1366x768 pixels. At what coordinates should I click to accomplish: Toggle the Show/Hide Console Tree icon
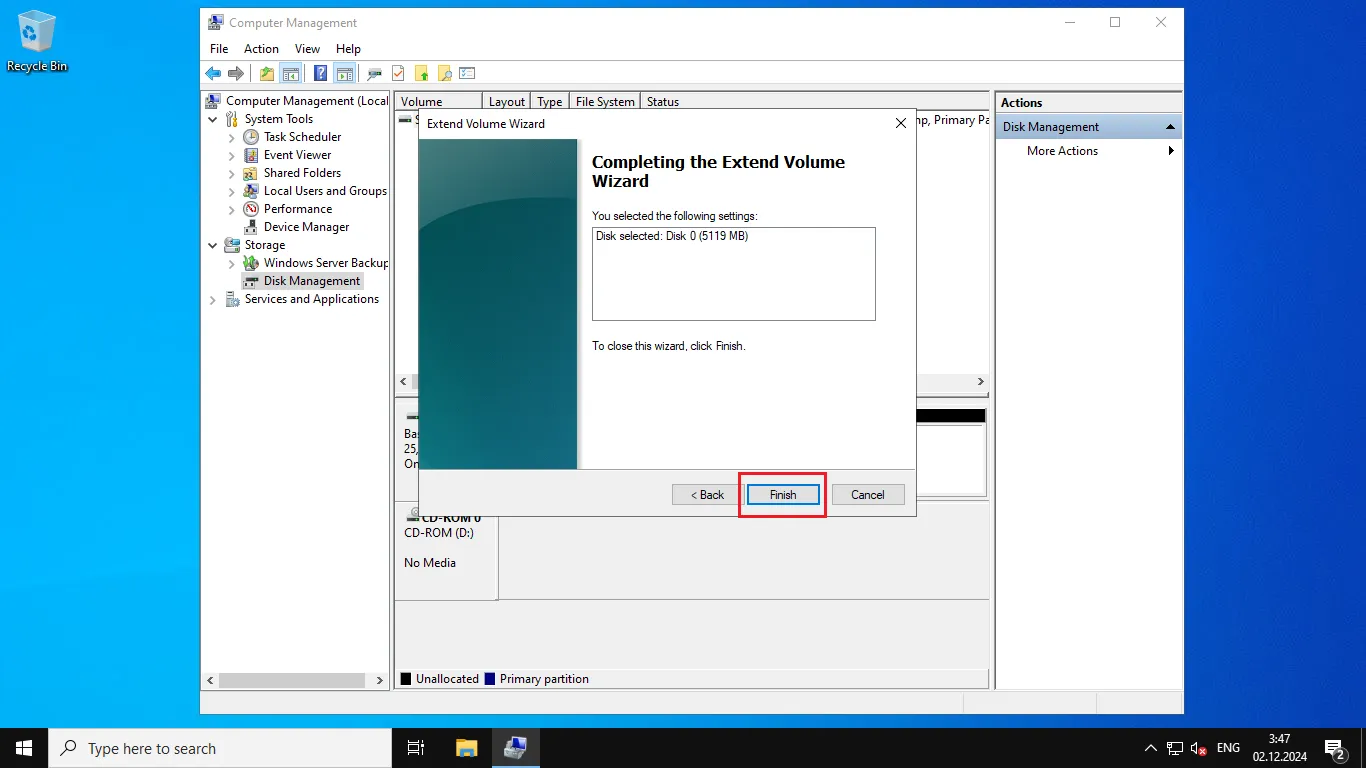[x=291, y=73]
